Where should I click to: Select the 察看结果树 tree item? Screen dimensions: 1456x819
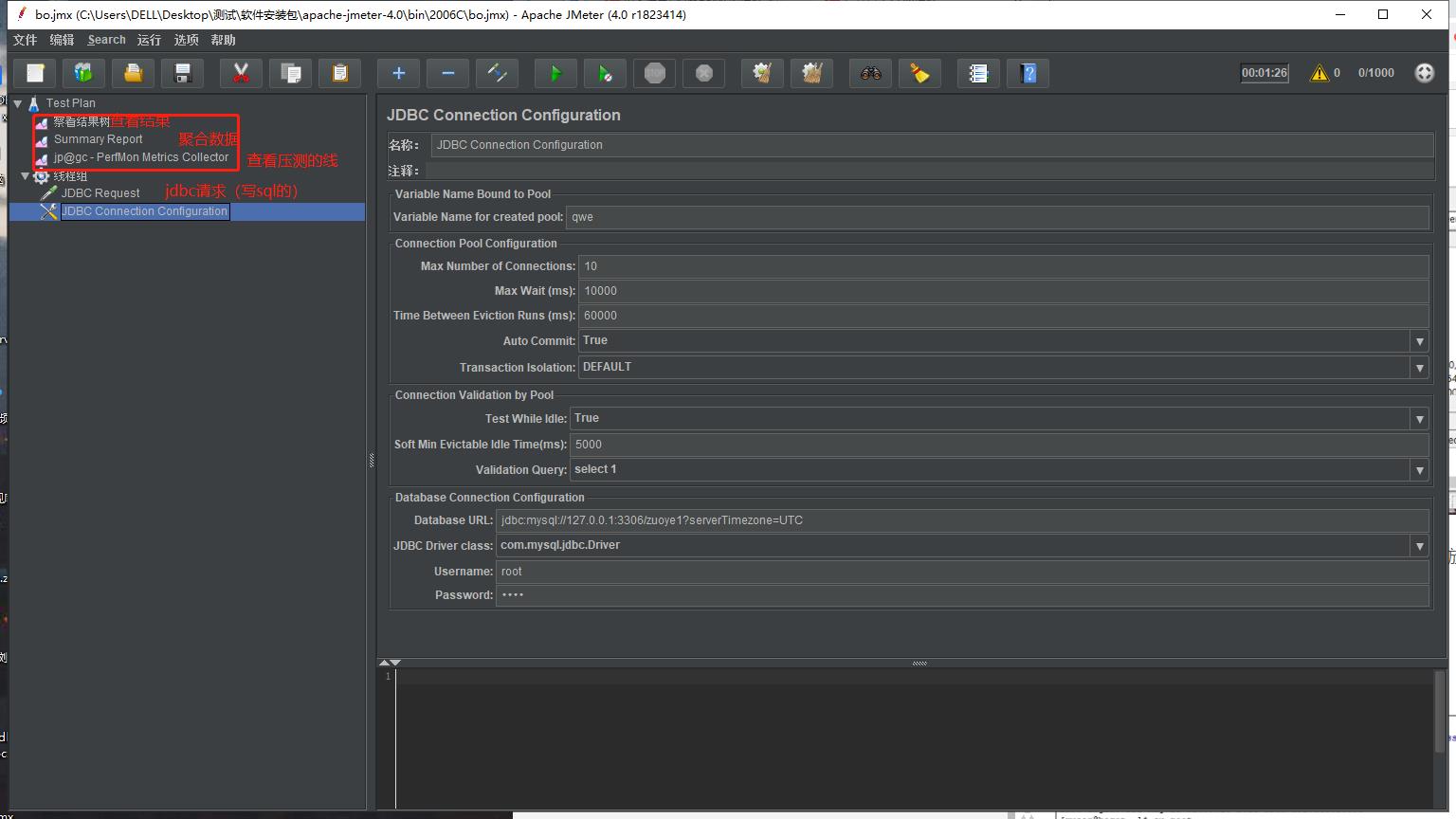(82, 121)
